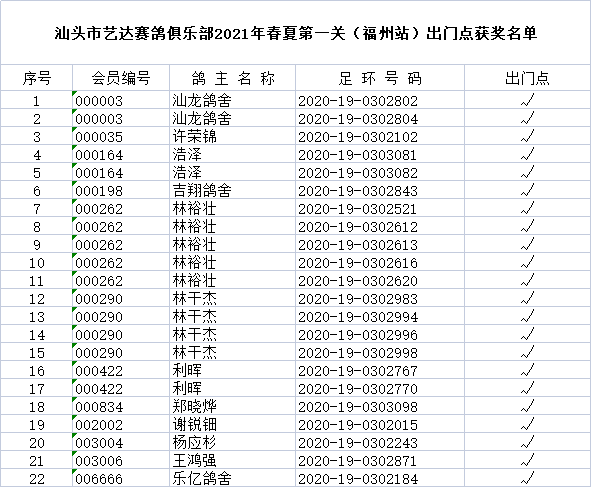This screenshot has height=487, width=591.
Task: Select checkmark in row 1 出门点 column
Action: [527, 100]
